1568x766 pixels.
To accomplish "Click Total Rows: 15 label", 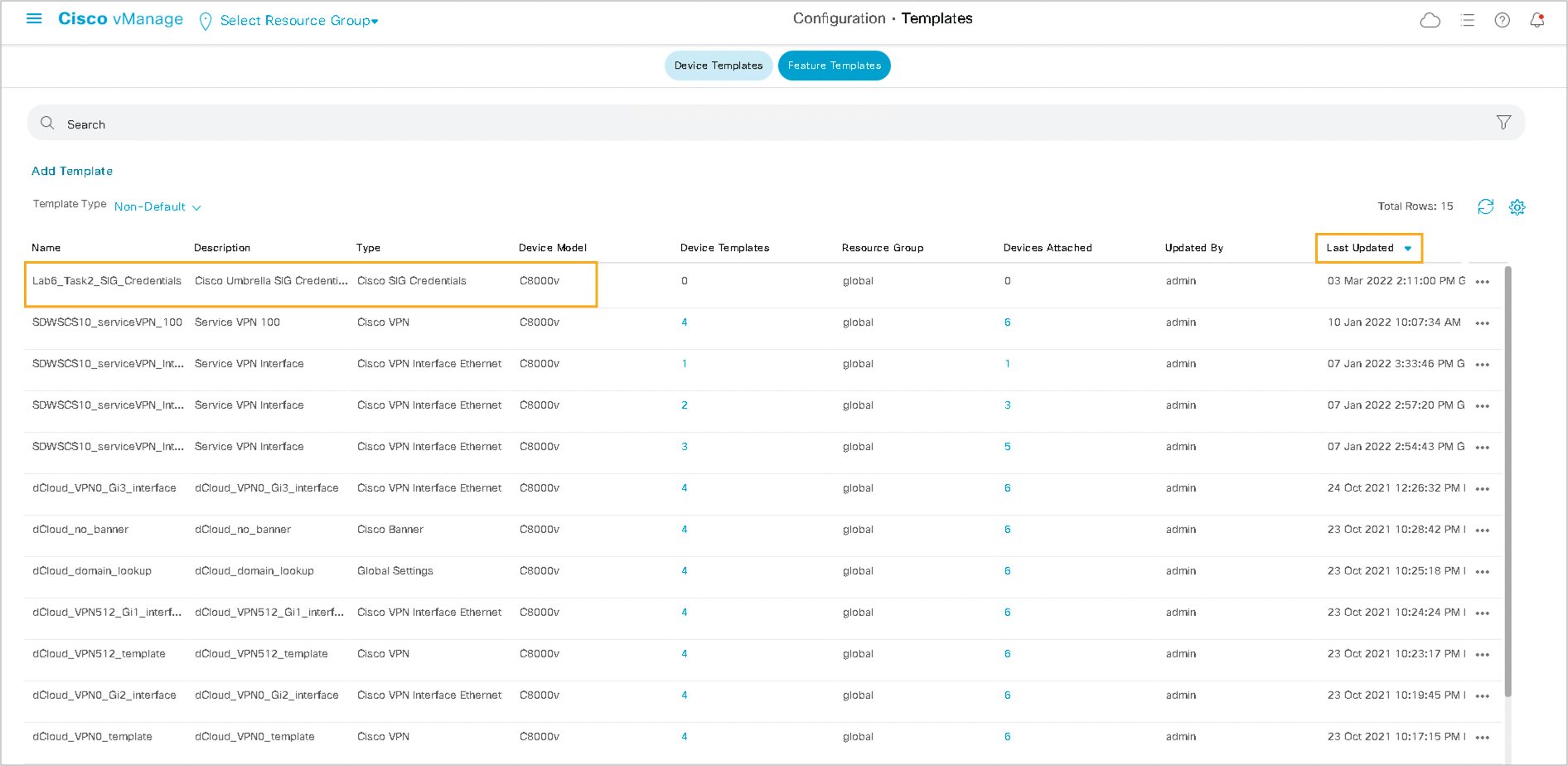I will (x=1416, y=206).
